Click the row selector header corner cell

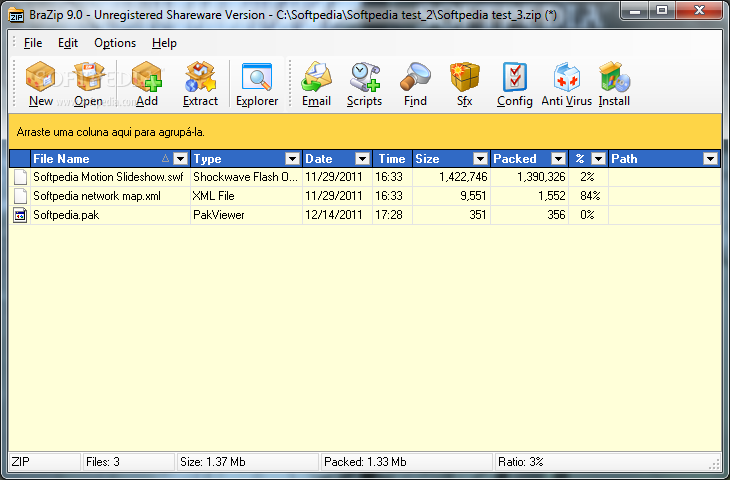coord(20,159)
